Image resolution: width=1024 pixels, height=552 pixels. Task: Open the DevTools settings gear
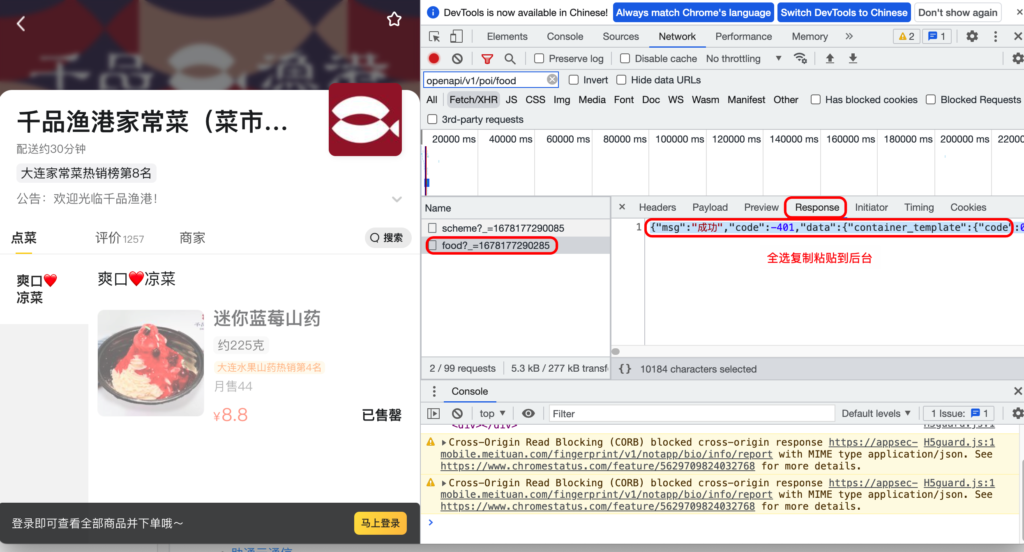(971, 36)
